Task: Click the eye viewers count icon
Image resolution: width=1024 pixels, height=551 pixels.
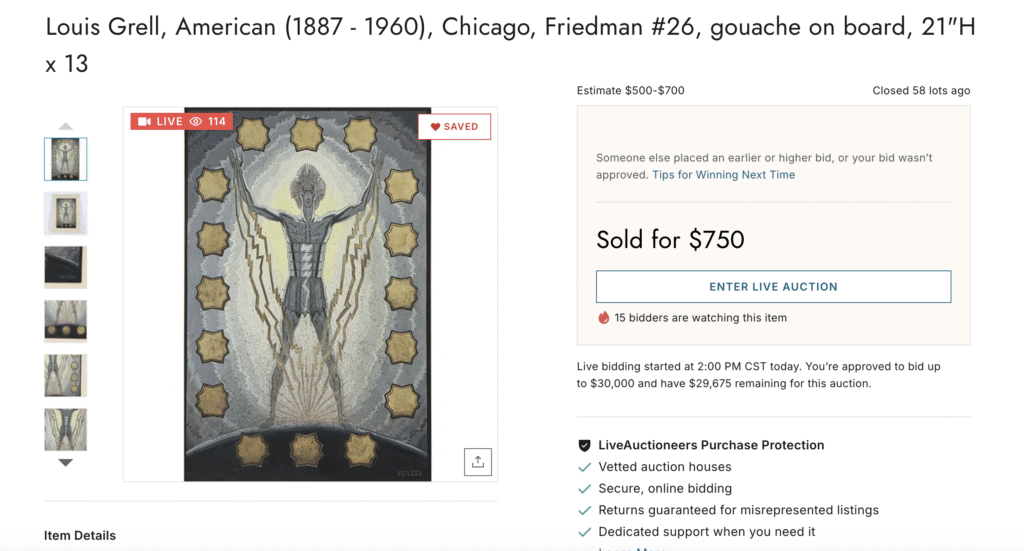Action: [x=196, y=122]
